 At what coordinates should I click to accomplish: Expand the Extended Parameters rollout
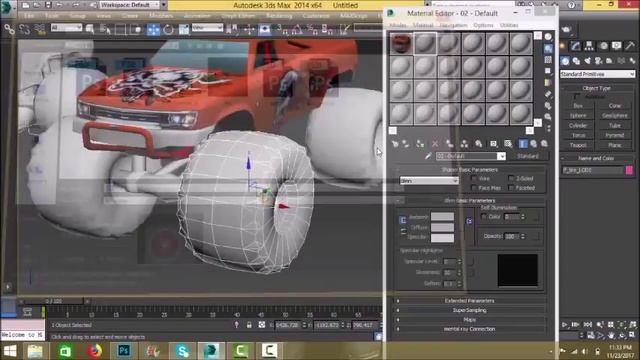coord(469,300)
